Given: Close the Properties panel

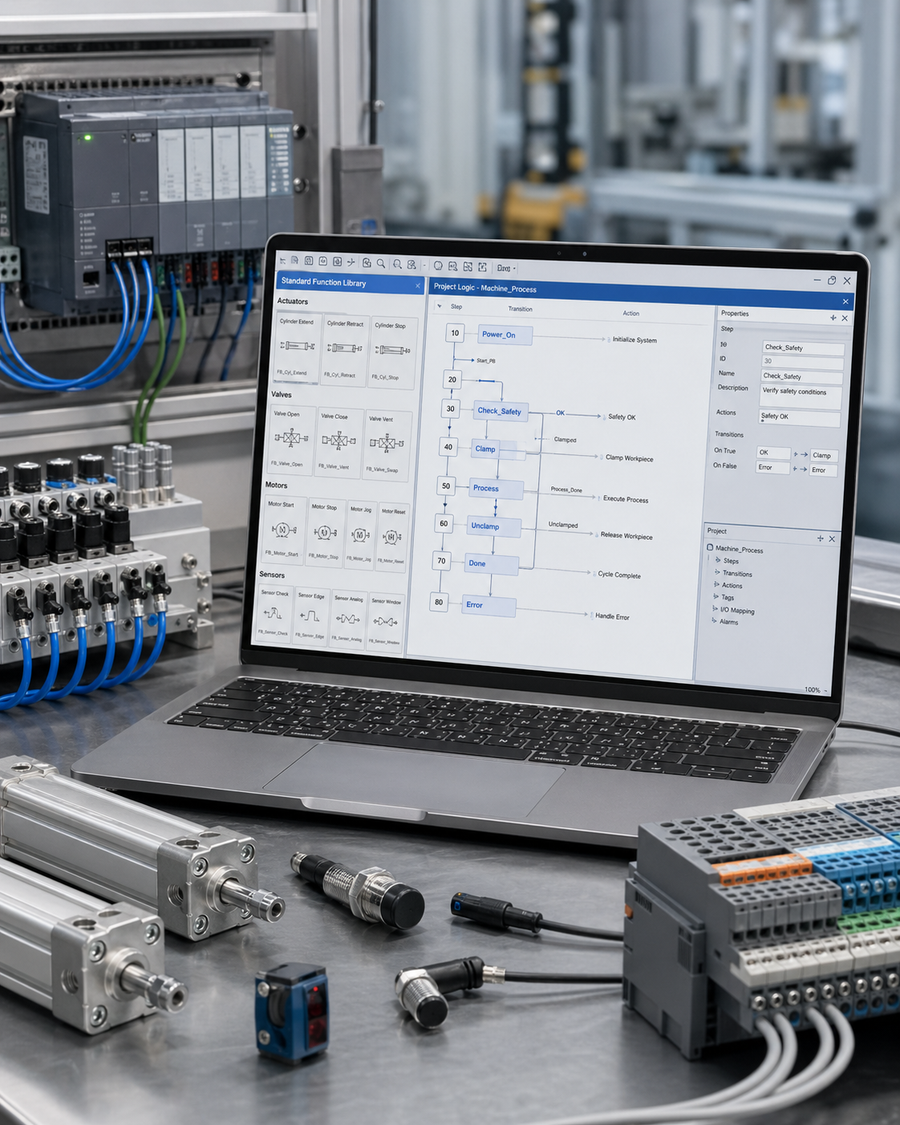Looking at the screenshot, I should point(845,318).
